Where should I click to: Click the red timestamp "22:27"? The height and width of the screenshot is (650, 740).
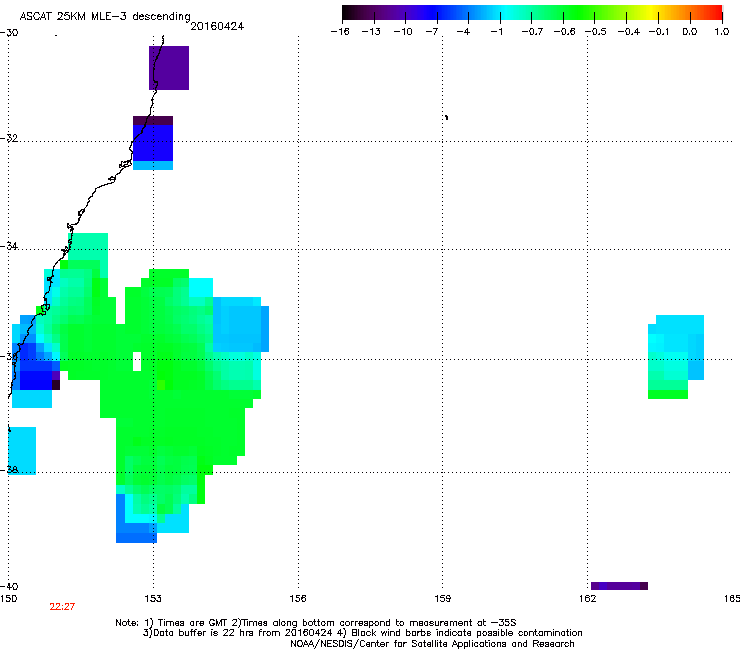(x=62, y=607)
